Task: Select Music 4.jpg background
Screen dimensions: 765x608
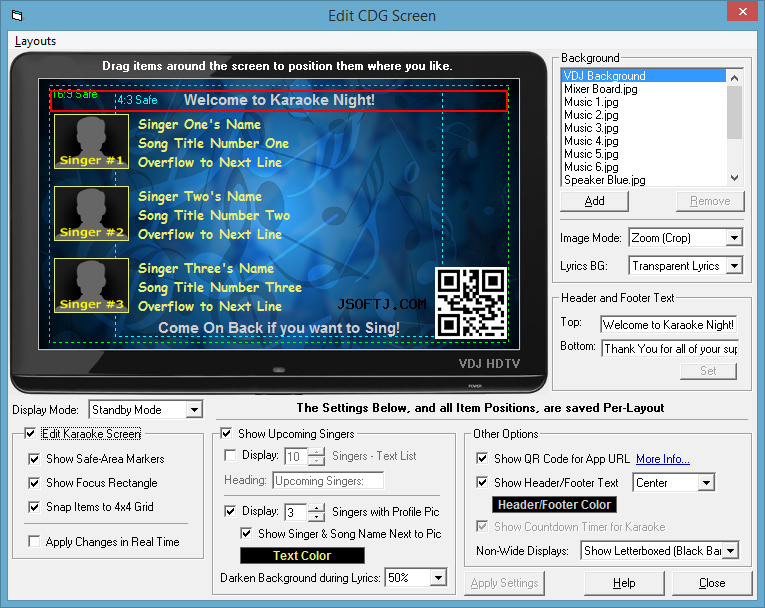Action: click(x=644, y=141)
